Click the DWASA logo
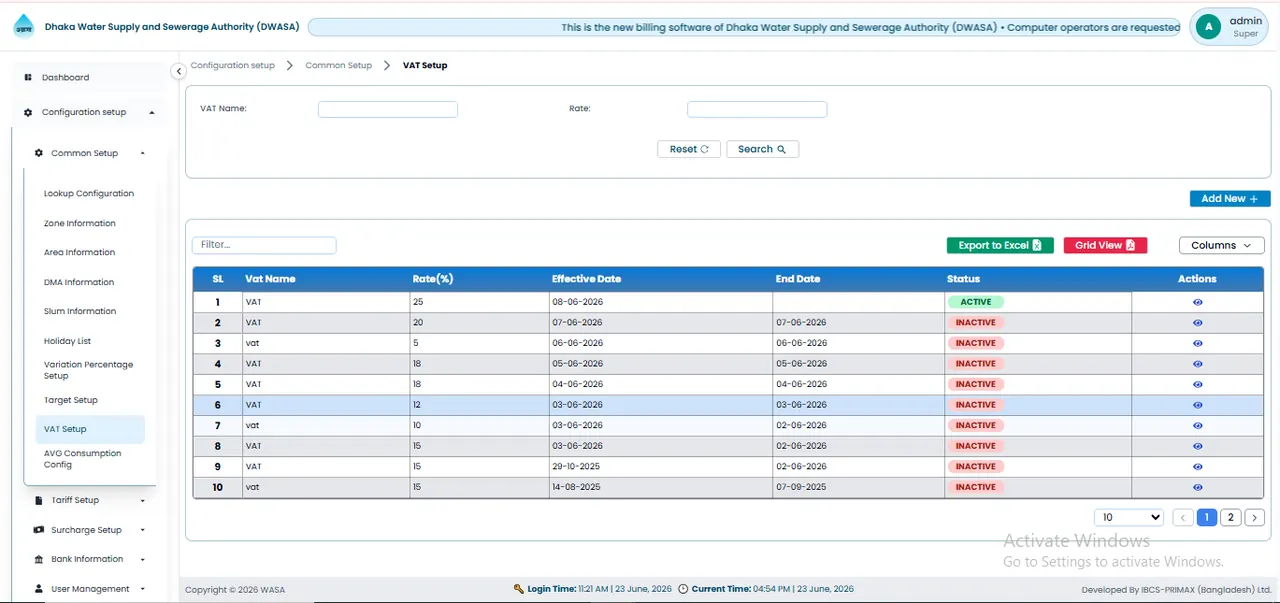This screenshot has height=603, width=1280. tap(23, 27)
